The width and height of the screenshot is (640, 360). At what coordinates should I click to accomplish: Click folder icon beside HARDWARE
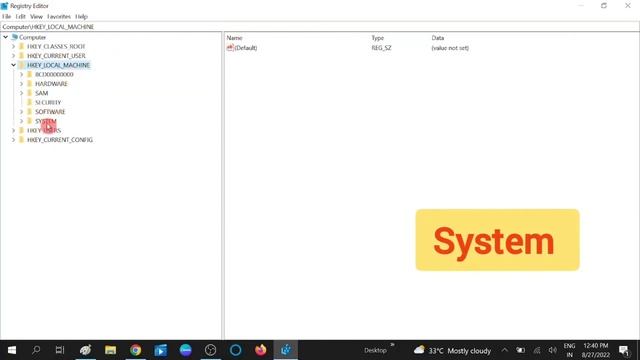click(30, 84)
